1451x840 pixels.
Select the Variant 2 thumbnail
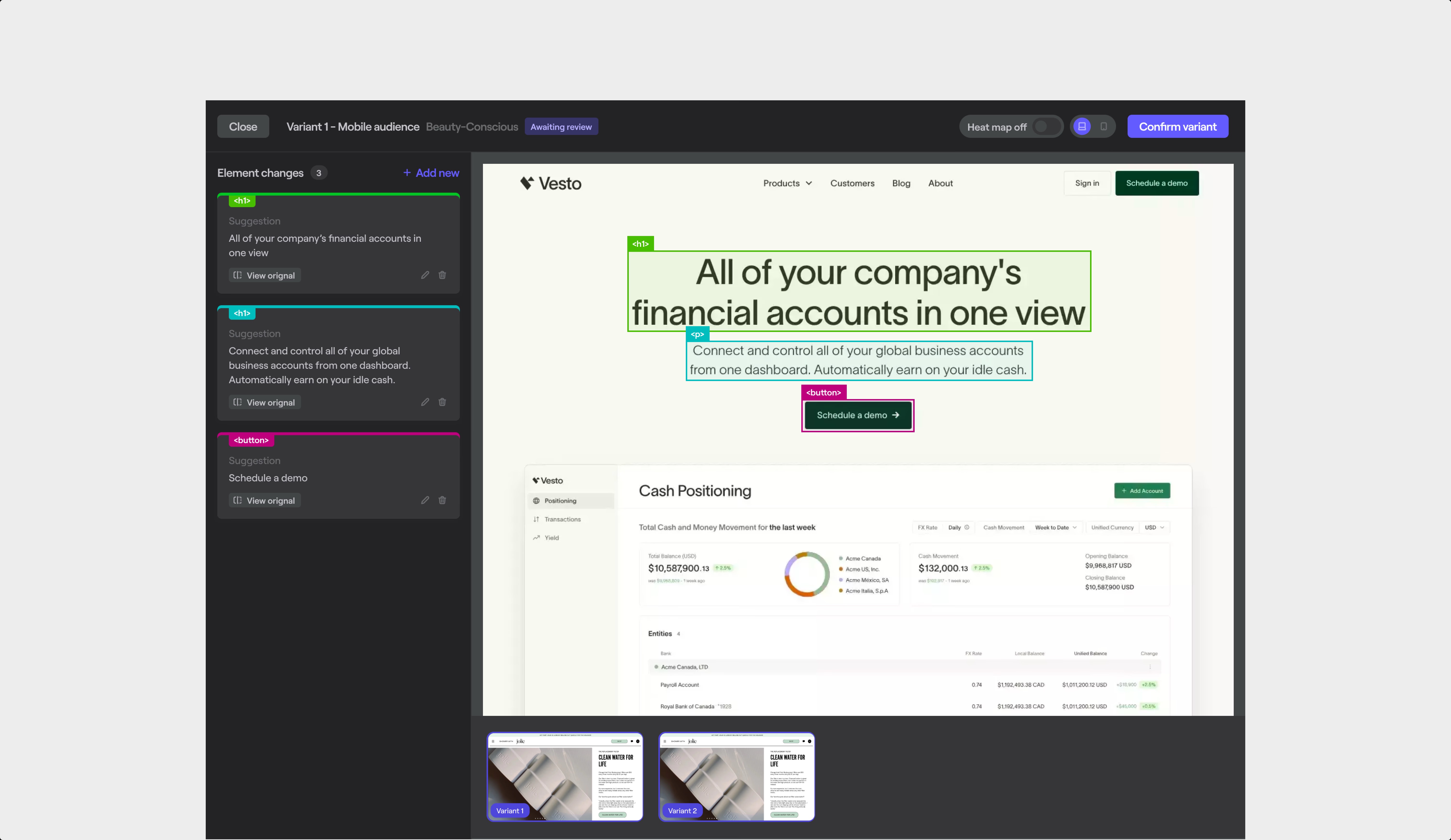[x=736, y=777]
